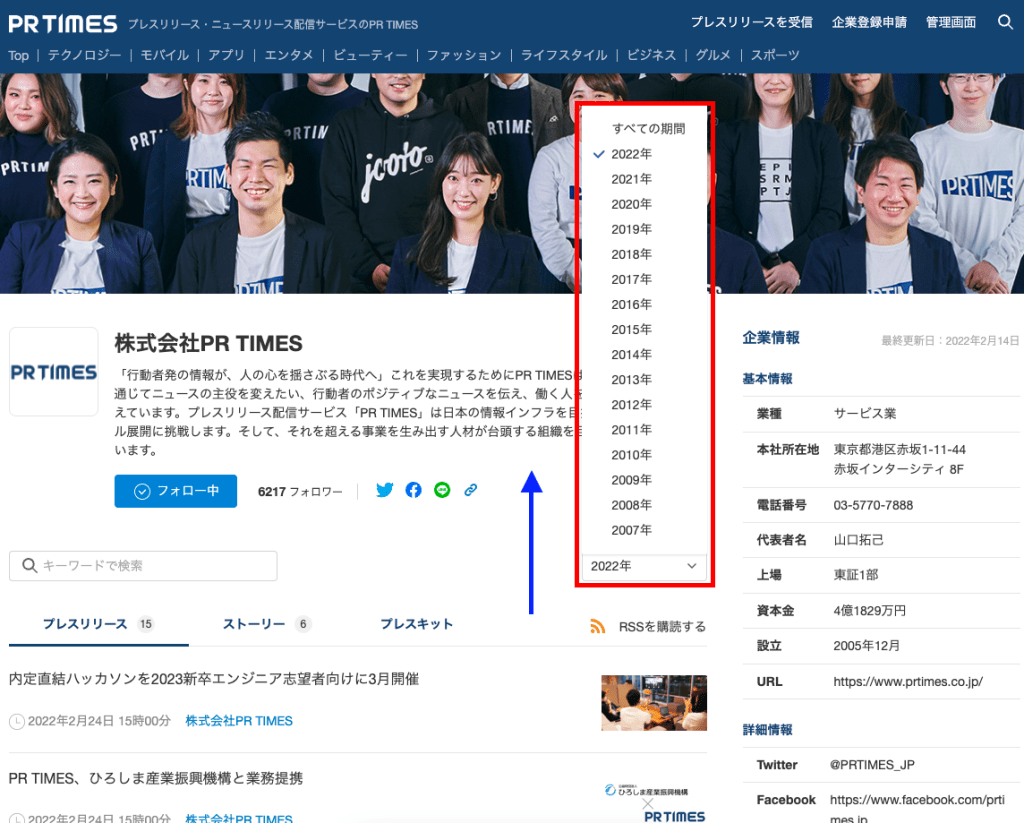This screenshot has height=823, width=1024.
Task: Open the エンタメ category
Action: coord(289,56)
